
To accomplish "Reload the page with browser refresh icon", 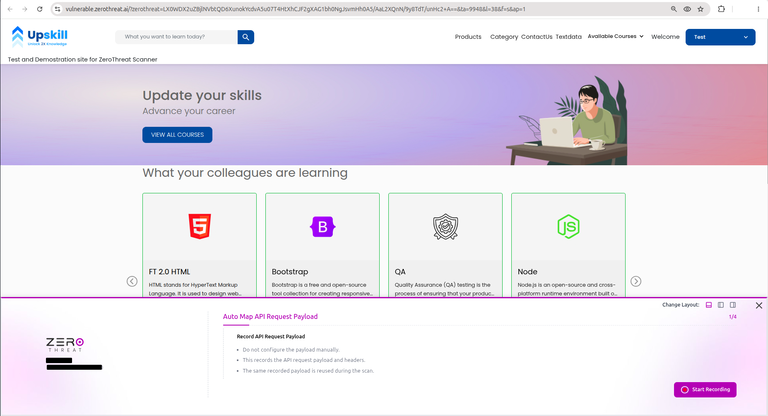I will [x=40, y=9].
